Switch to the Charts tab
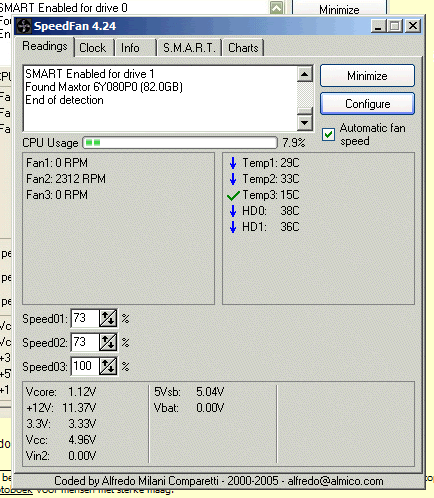434x498 pixels. click(x=243, y=48)
